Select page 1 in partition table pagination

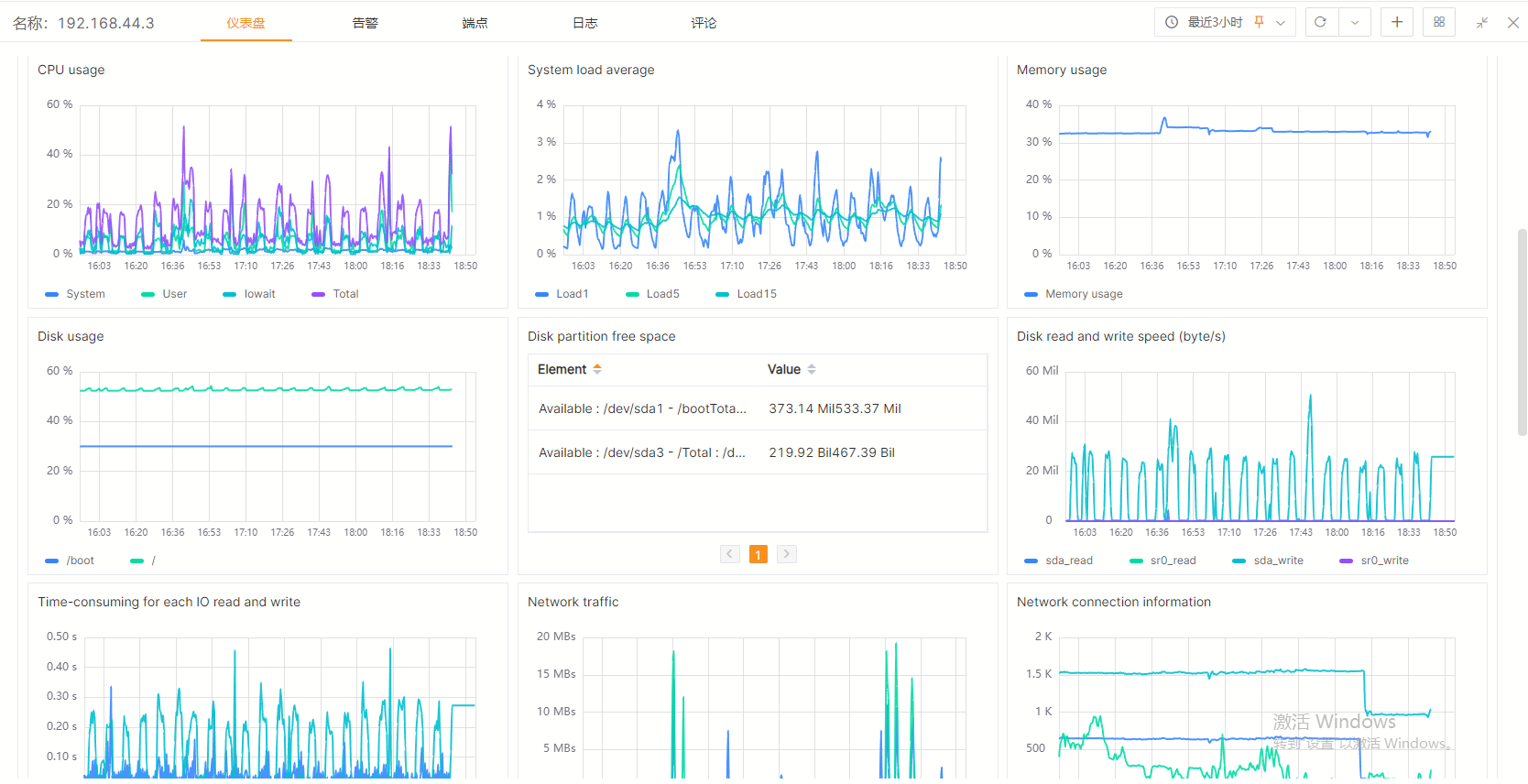pos(758,554)
